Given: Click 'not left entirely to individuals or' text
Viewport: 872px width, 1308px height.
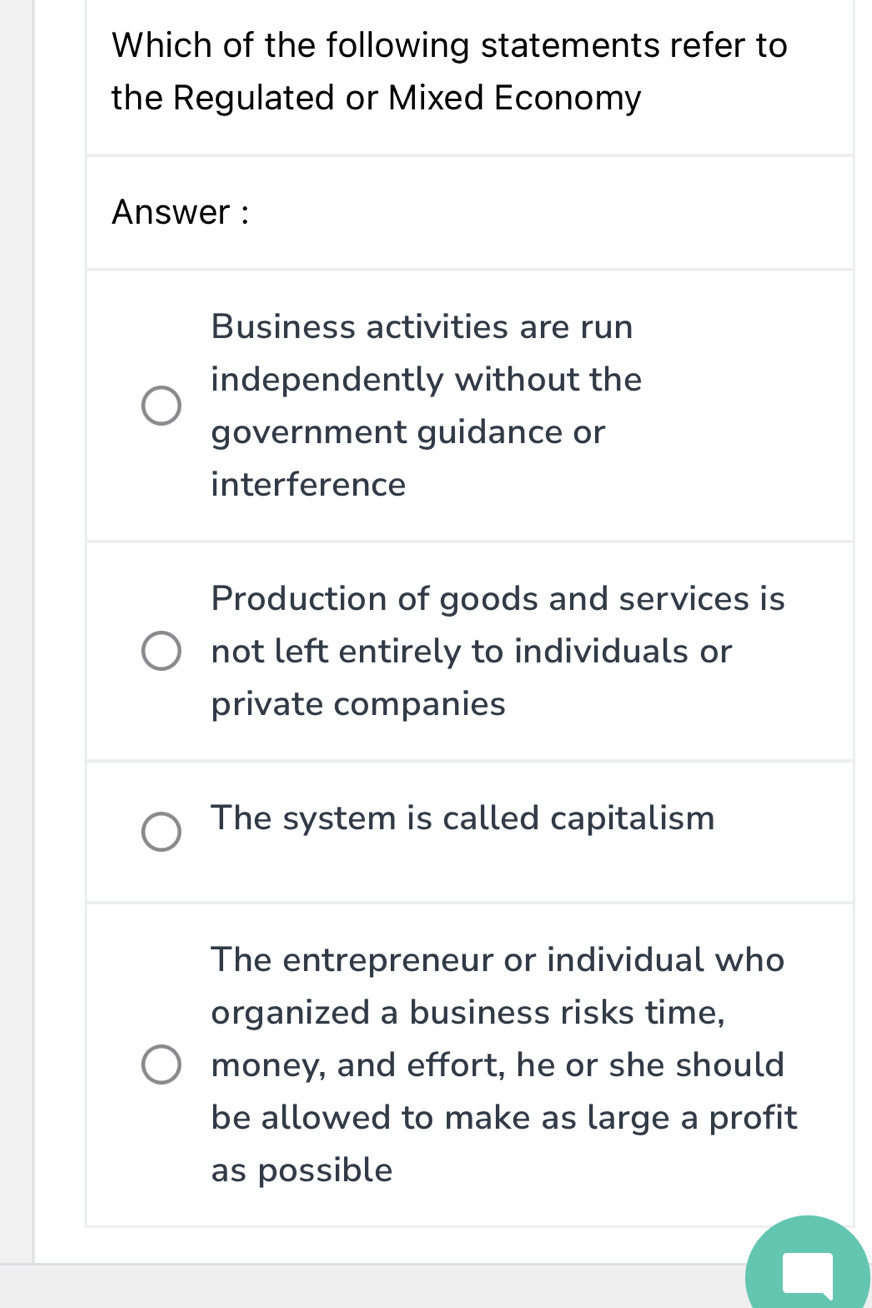Looking at the screenshot, I should point(472,651).
